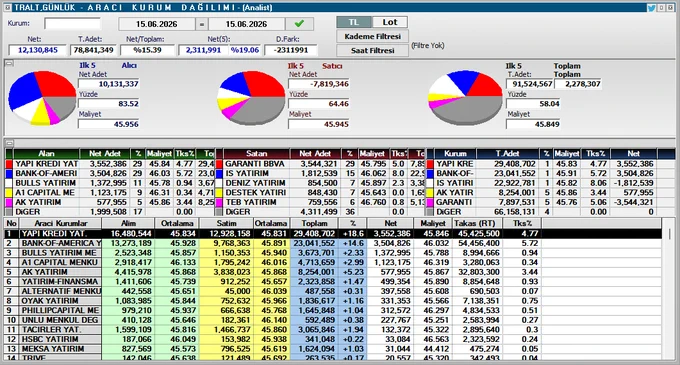The height and width of the screenshot is (365, 680).
Task: Select the HSBC YATIRIM row
Action: tap(333, 339)
